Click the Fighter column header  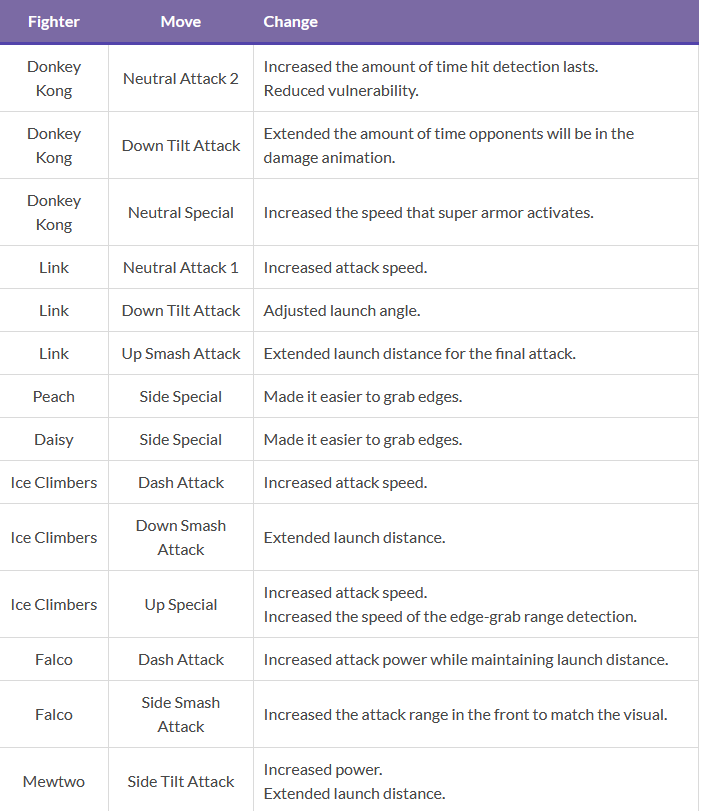pos(54,22)
